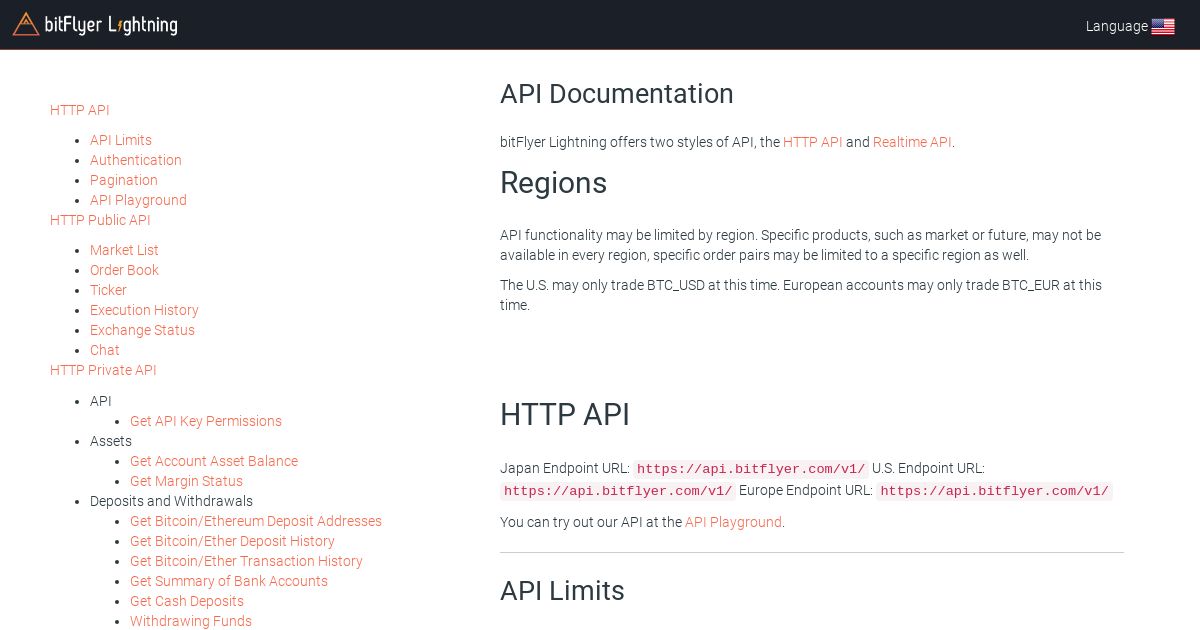Open API Playground from the sidebar
Image resolution: width=1200 pixels, height=630 pixels.
click(x=138, y=200)
